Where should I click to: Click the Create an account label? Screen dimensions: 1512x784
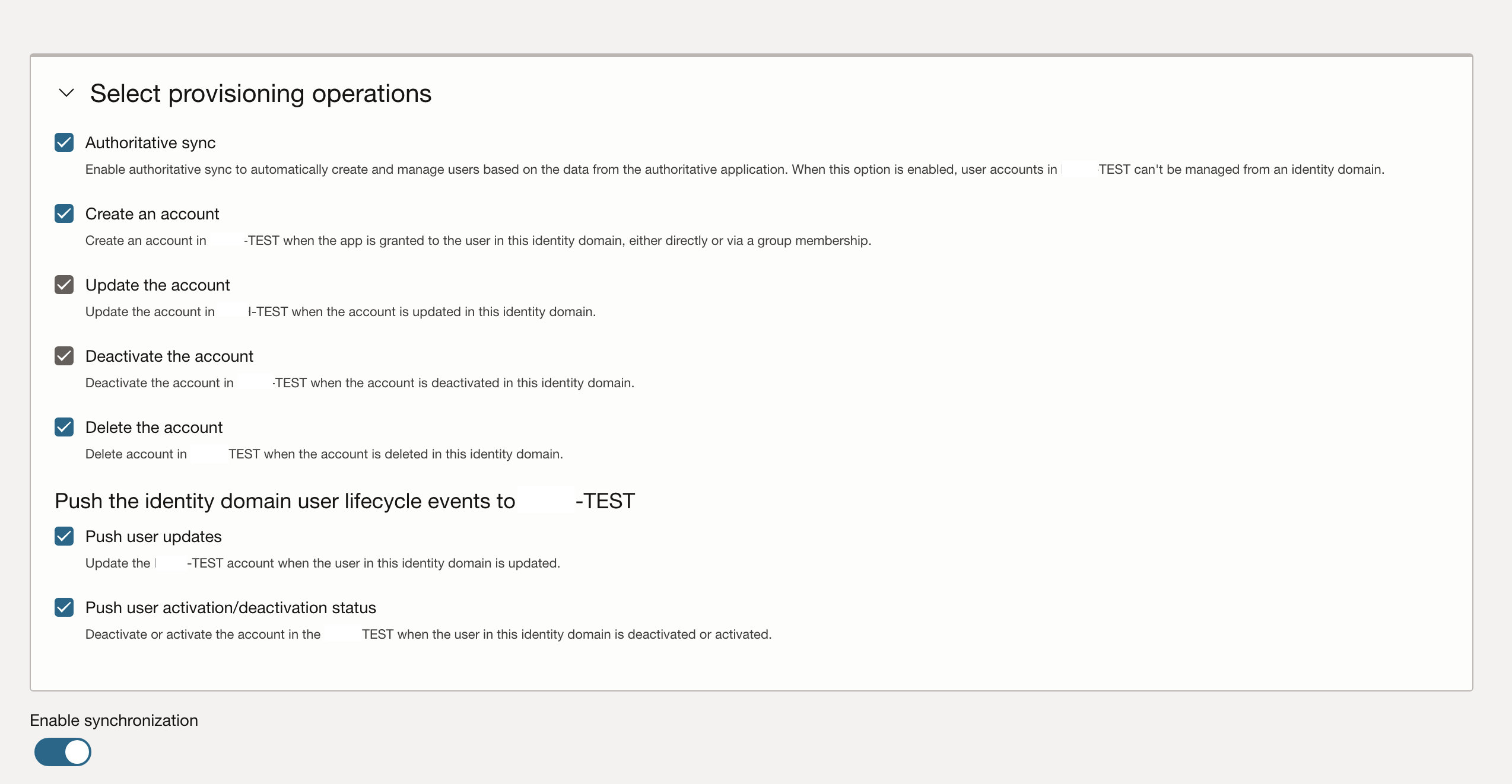[x=152, y=213]
